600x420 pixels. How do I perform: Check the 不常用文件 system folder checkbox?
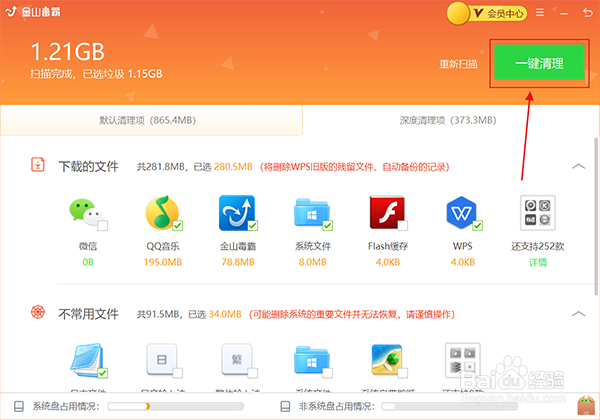(327, 373)
